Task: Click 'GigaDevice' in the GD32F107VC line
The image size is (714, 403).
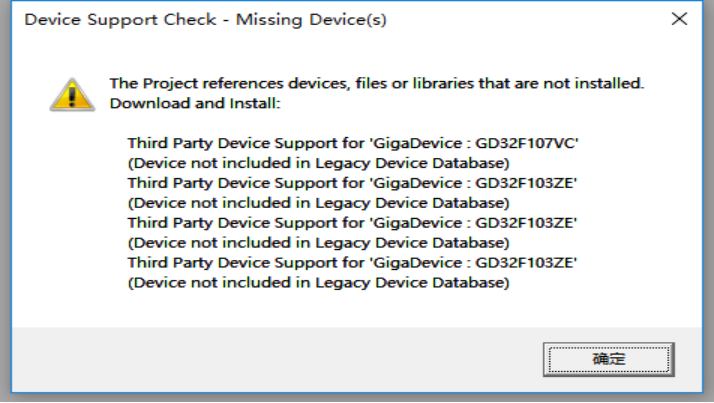Action: [x=418, y=143]
